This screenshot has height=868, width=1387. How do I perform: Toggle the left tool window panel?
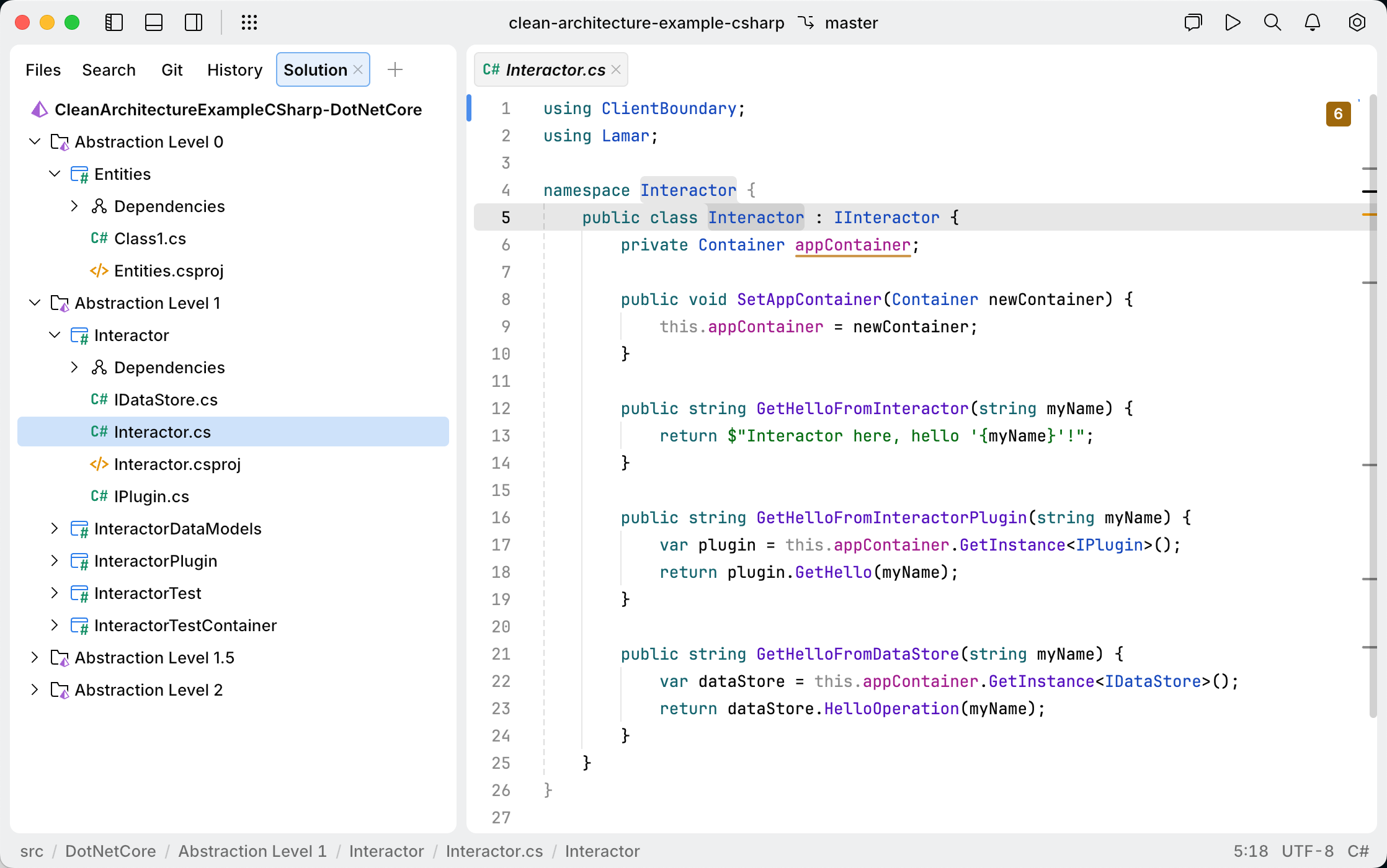[x=114, y=22]
